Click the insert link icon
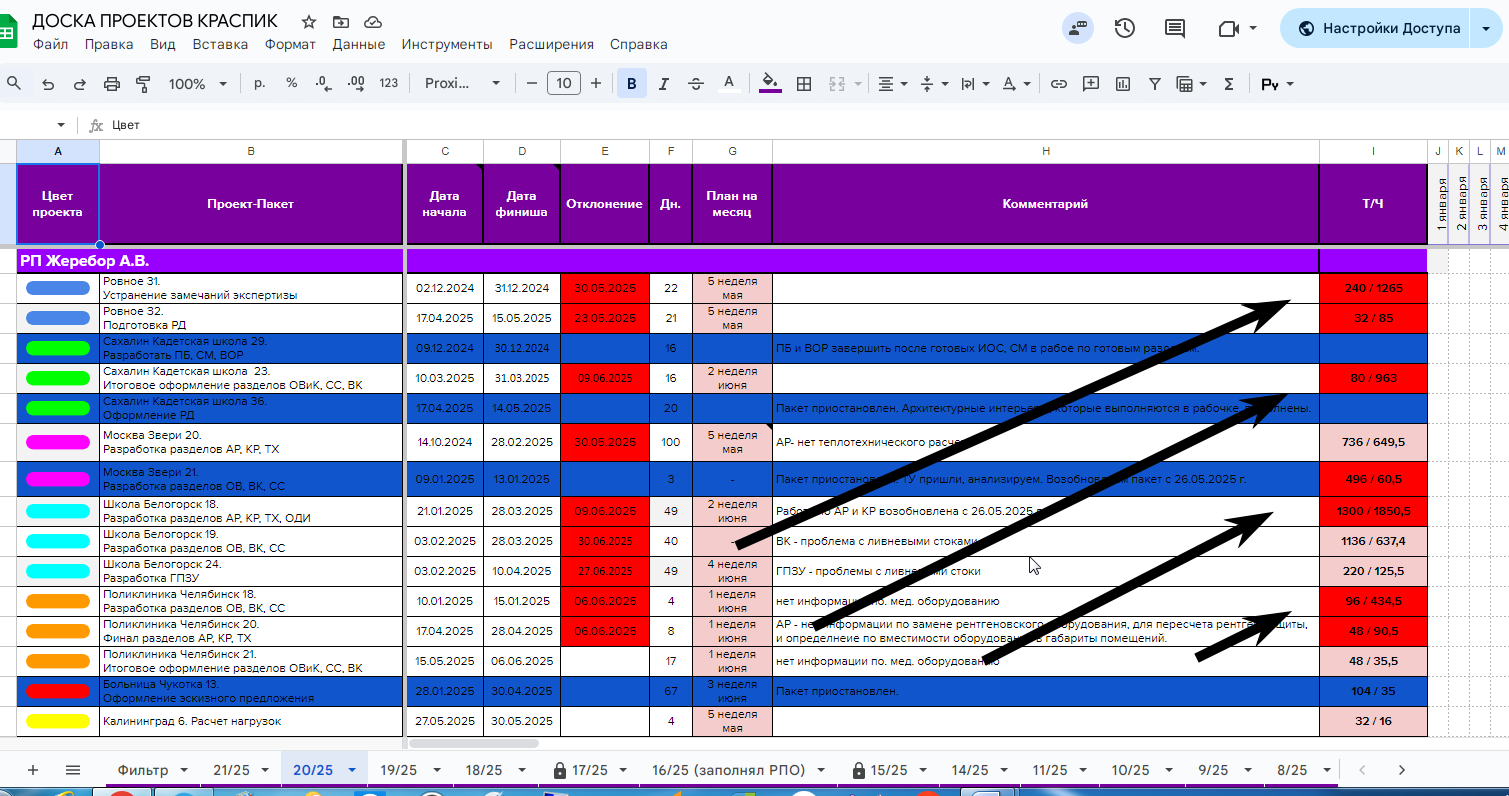Image resolution: width=1509 pixels, height=796 pixels. point(1059,84)
